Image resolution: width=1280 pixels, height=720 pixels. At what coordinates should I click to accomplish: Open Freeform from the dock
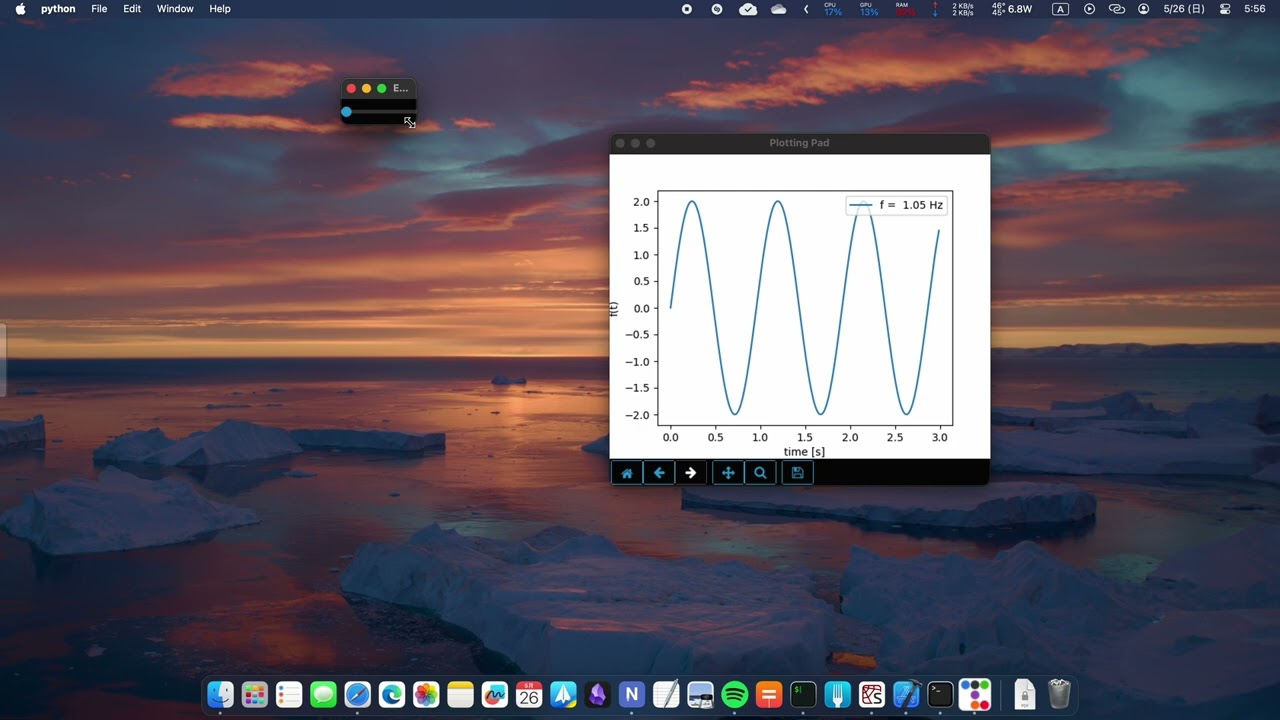[x=495, y=694]
